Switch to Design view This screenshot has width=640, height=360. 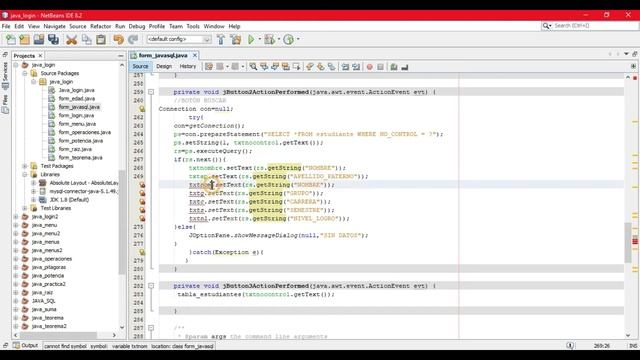164,66
